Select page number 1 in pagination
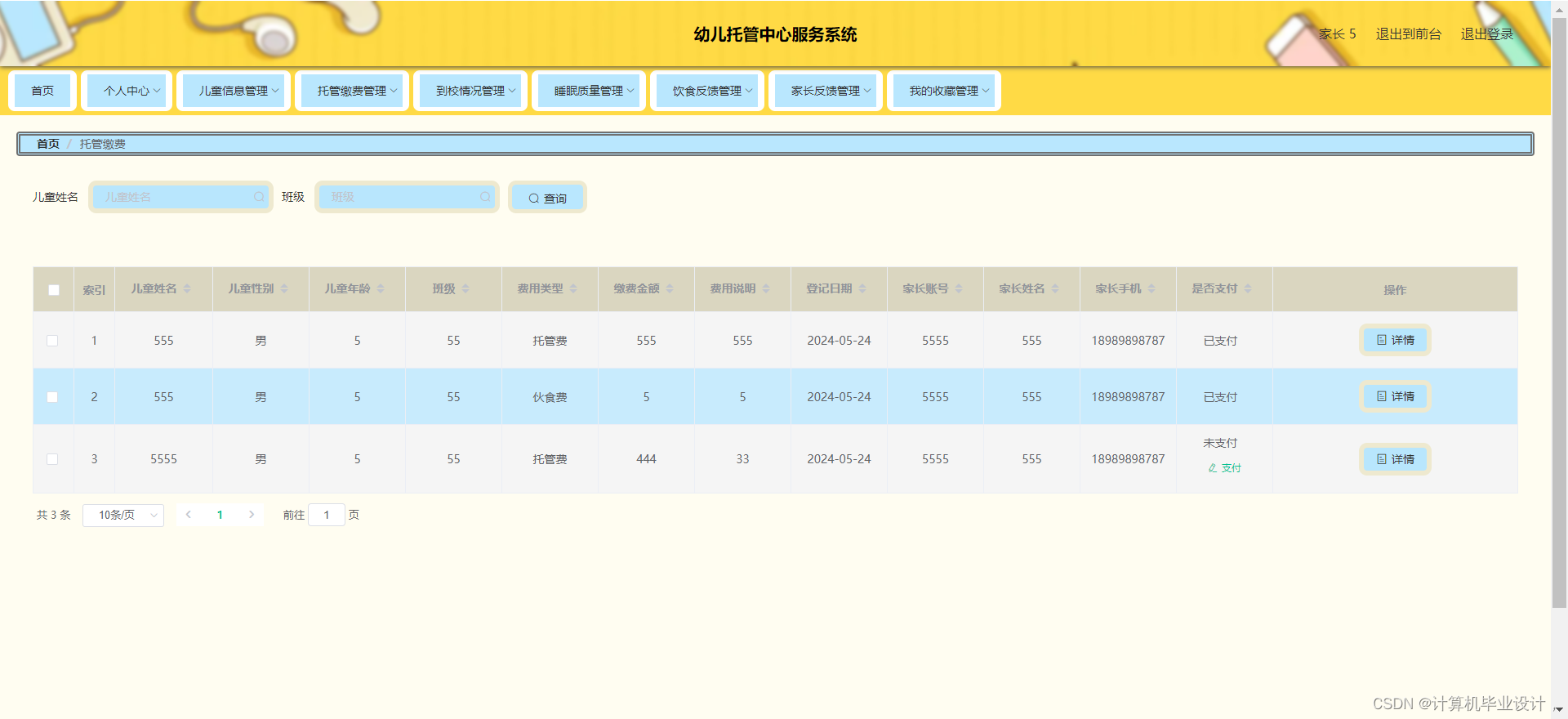Image resolution: width=1568 pixels, height=719 pixels. (x=220, y=515)
